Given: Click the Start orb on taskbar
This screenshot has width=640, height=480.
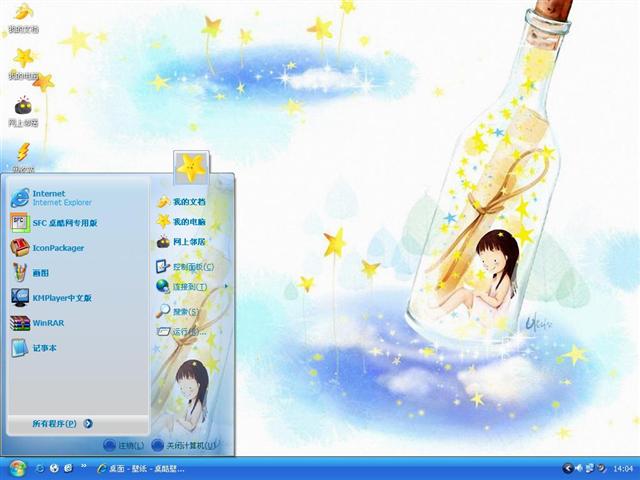Looking at the screenshot, I should point(17,468).
